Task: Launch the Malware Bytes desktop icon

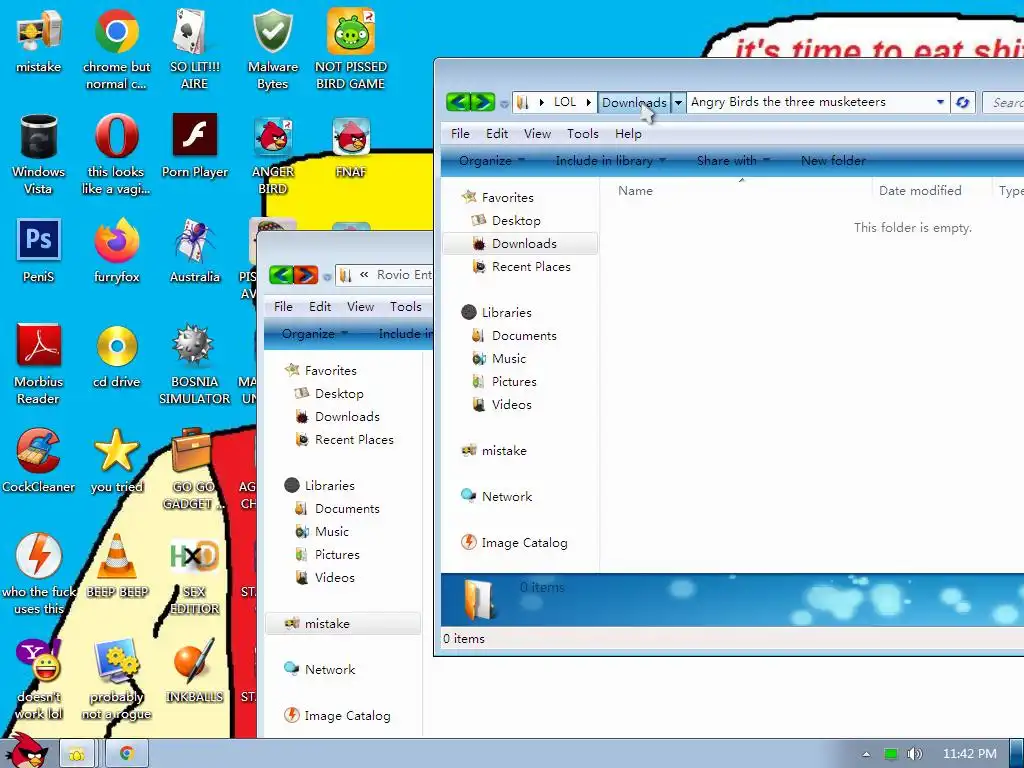Action: [272, 47]
